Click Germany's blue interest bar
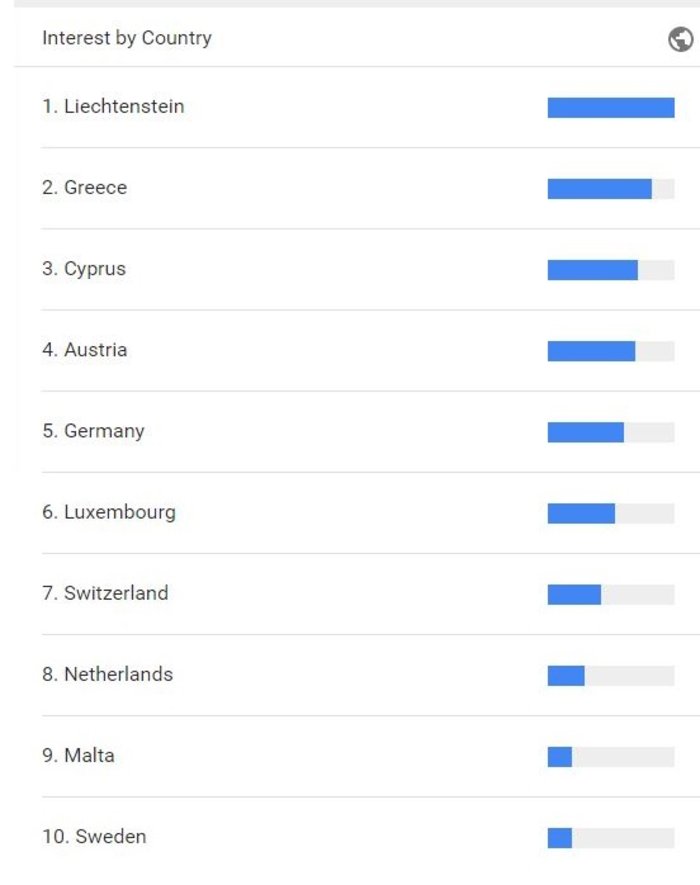 586,432
